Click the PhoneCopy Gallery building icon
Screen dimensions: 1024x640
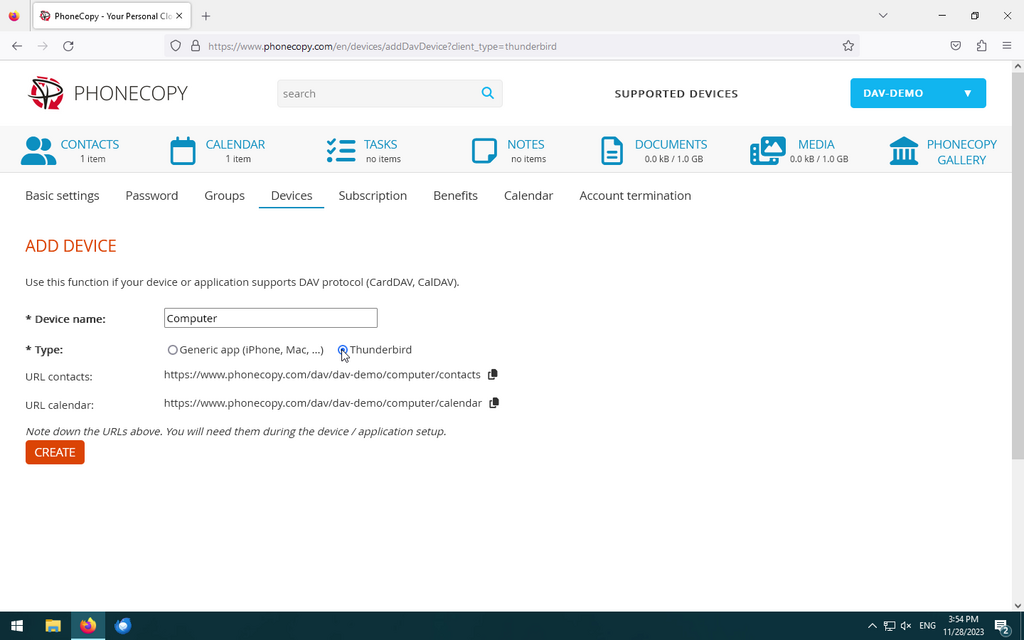coord(904,151)
